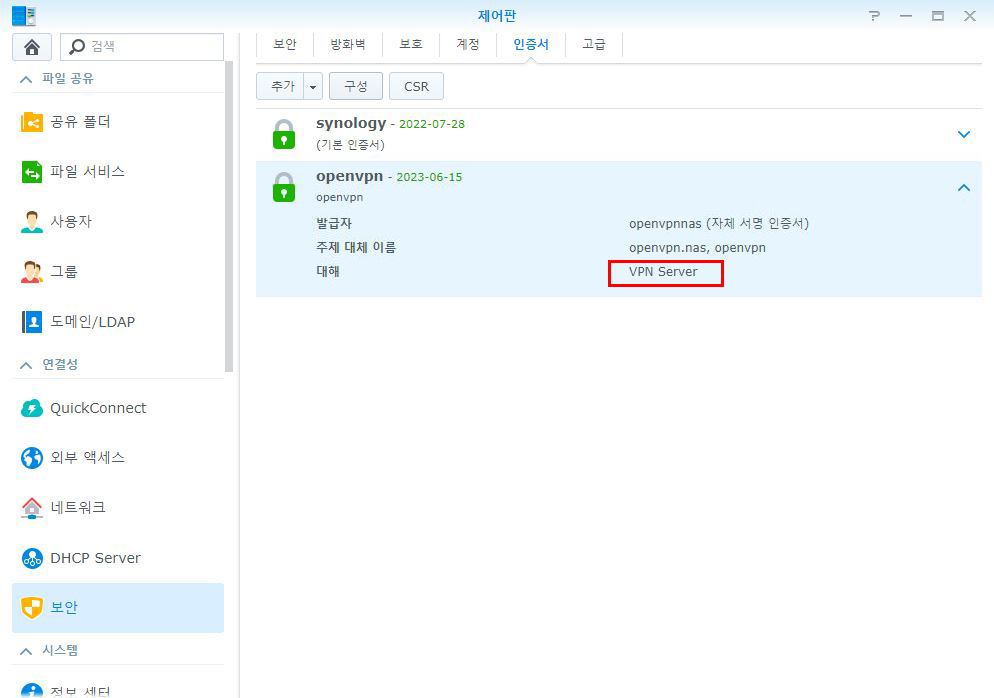Collapse the openvpn certificate details
The width and height of the screenshot is (994, 698).
pyautogui.click(x=964, y=187)
